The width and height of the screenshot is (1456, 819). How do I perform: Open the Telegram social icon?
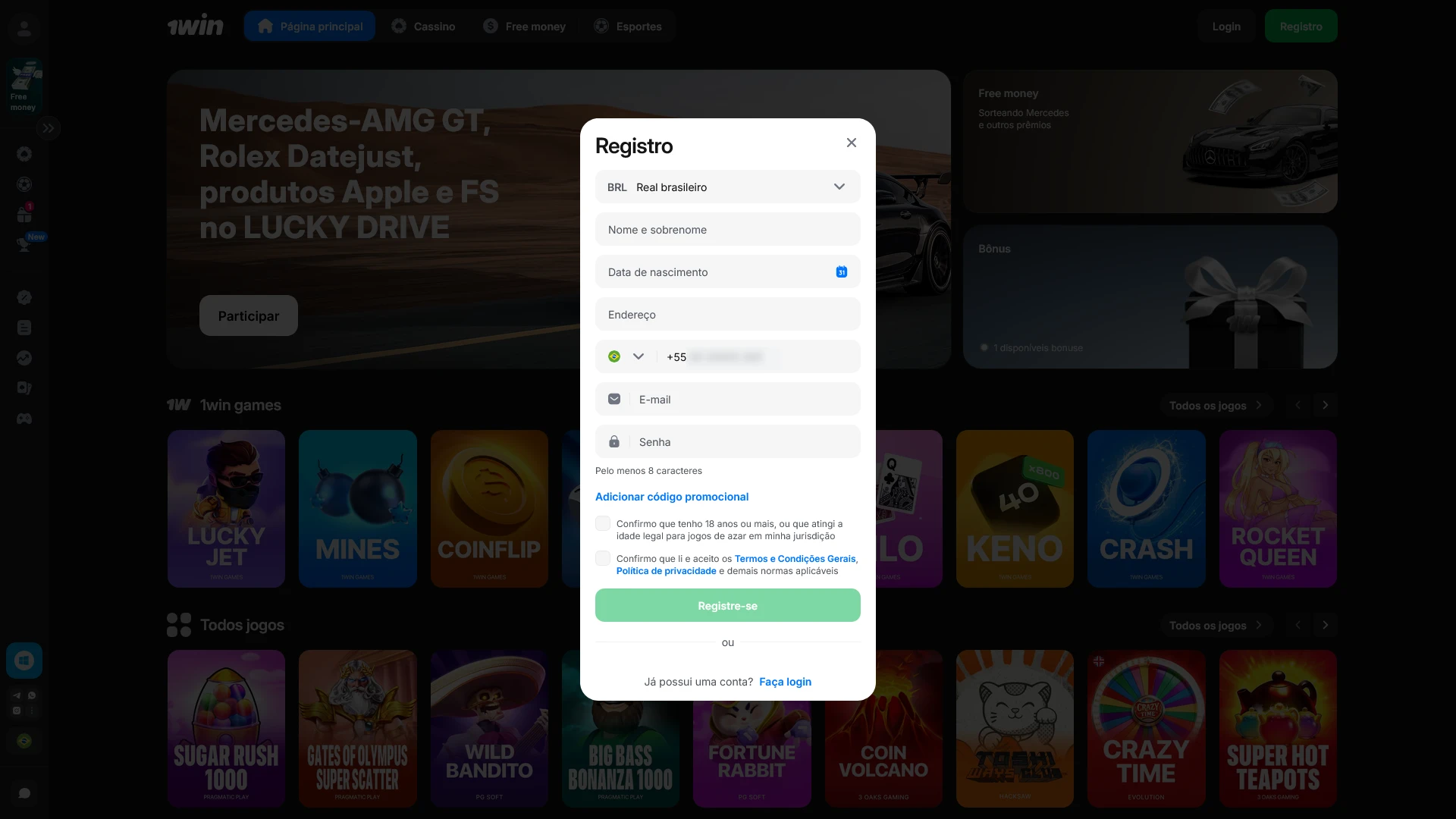[17, 695]
